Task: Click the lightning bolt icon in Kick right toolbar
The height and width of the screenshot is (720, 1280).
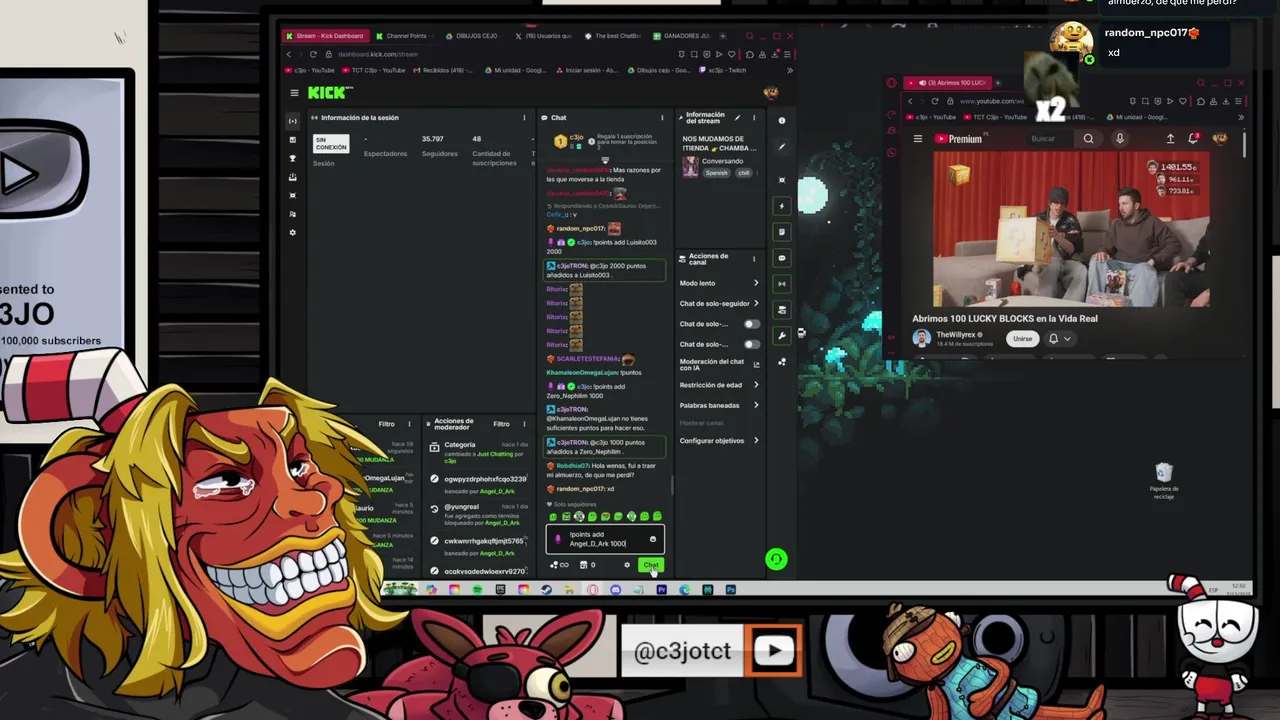Action: pyautogui.click(x=782, y=206)
